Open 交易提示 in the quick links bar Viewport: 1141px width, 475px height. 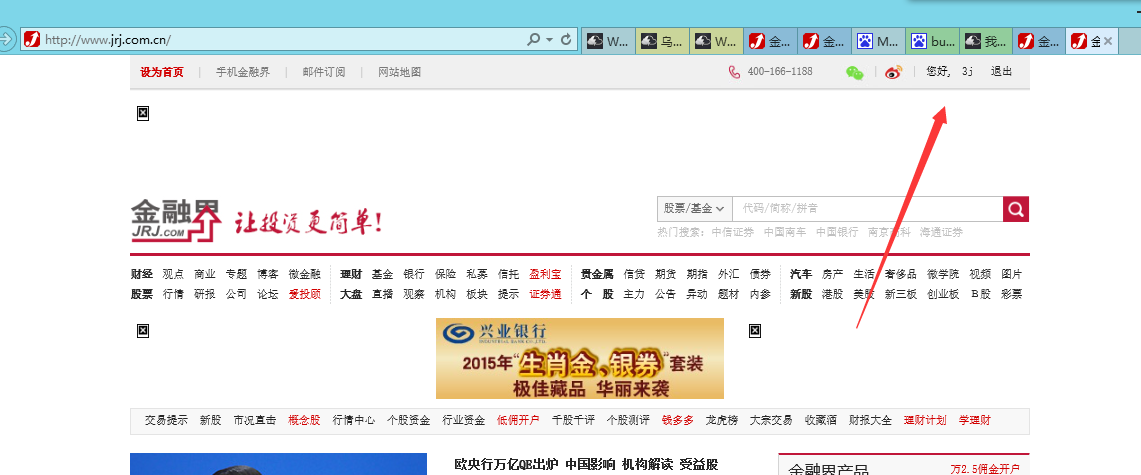click(x=166, y=420)
